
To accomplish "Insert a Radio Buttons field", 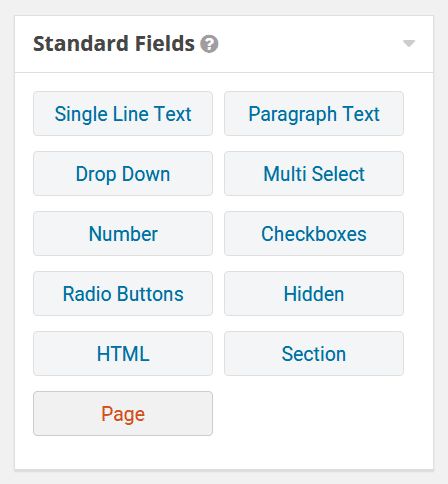I will click(x=123, y=294).
